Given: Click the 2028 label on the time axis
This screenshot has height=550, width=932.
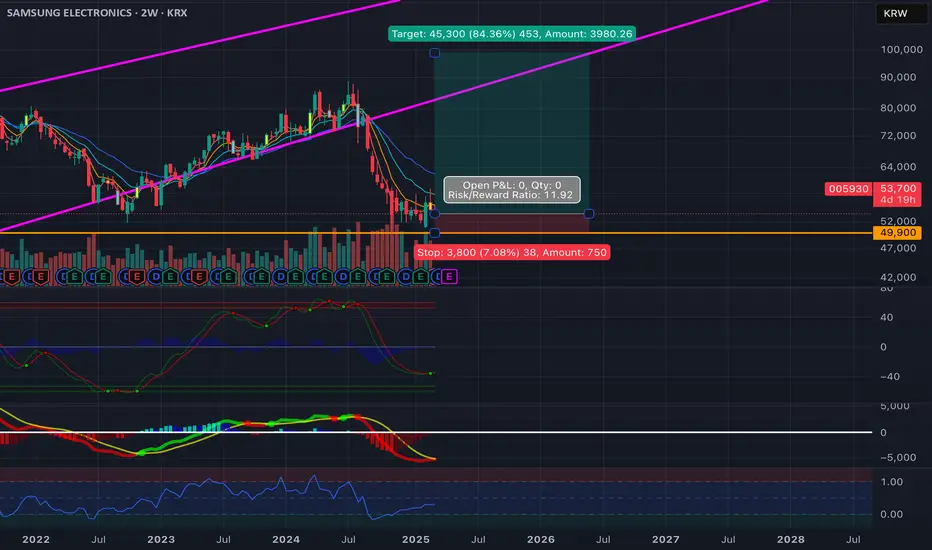Looking at the screenshot, I should (791, 539).
